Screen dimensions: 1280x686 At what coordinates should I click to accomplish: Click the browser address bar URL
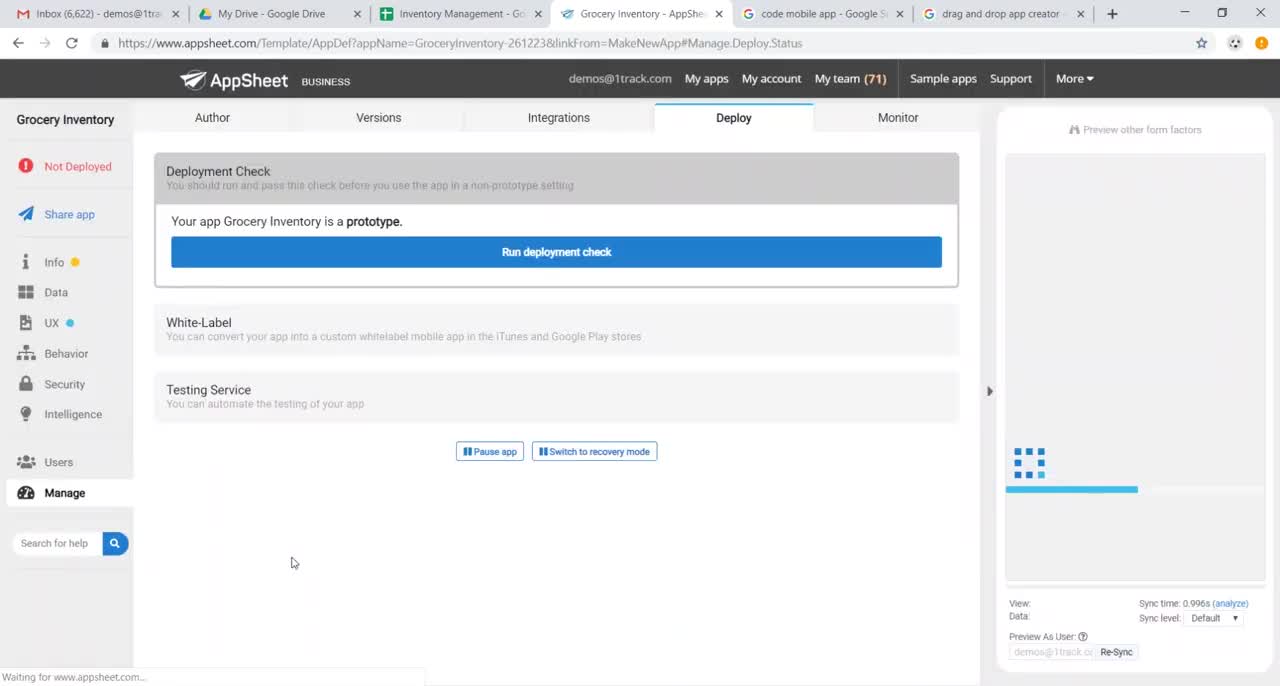pos(460,43)
